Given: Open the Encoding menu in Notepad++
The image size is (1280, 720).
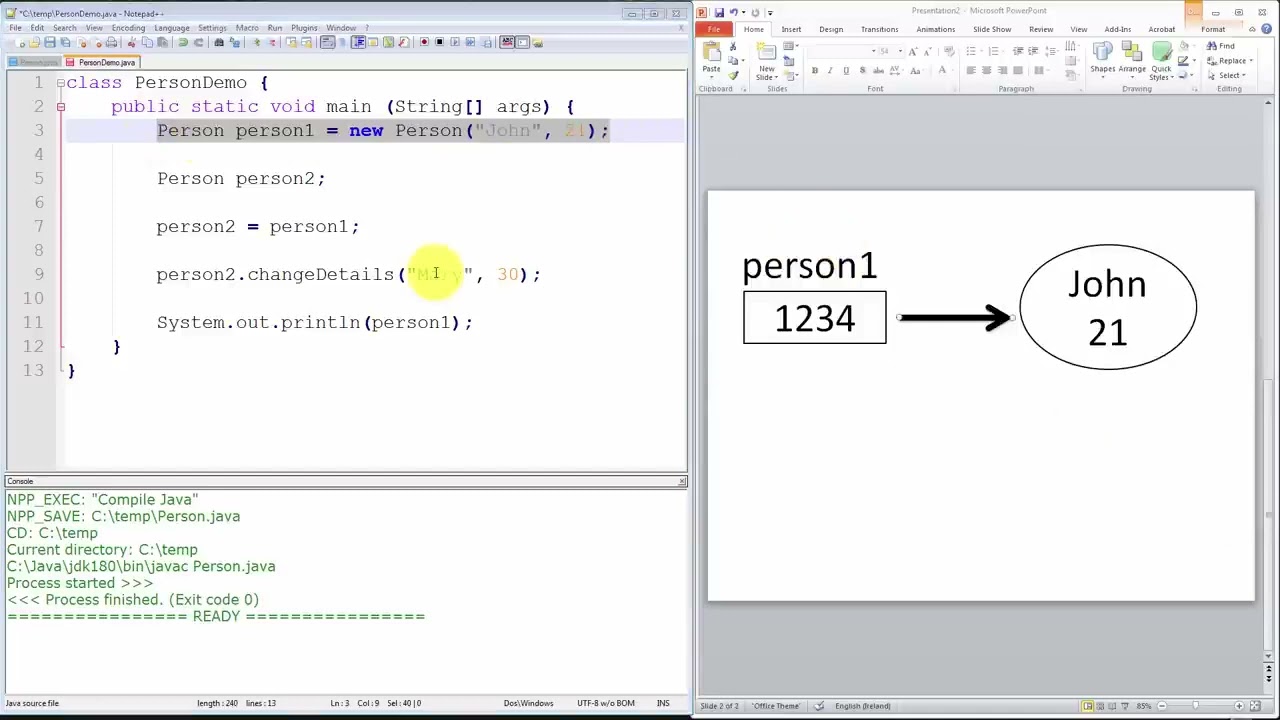Looking at the screenshot, I should (128, 28).
